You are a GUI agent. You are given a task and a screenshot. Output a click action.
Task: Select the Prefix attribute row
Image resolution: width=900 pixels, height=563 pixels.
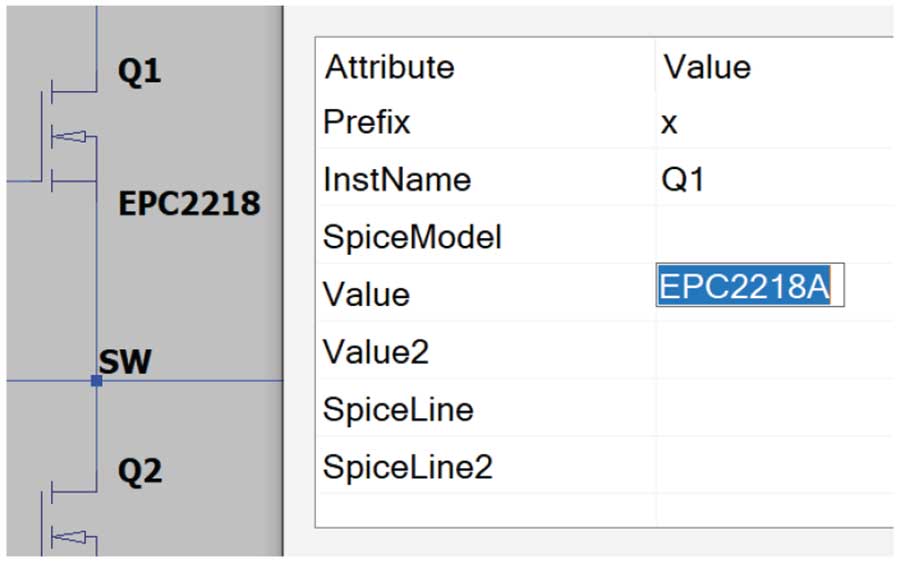[x=367, y=123]
